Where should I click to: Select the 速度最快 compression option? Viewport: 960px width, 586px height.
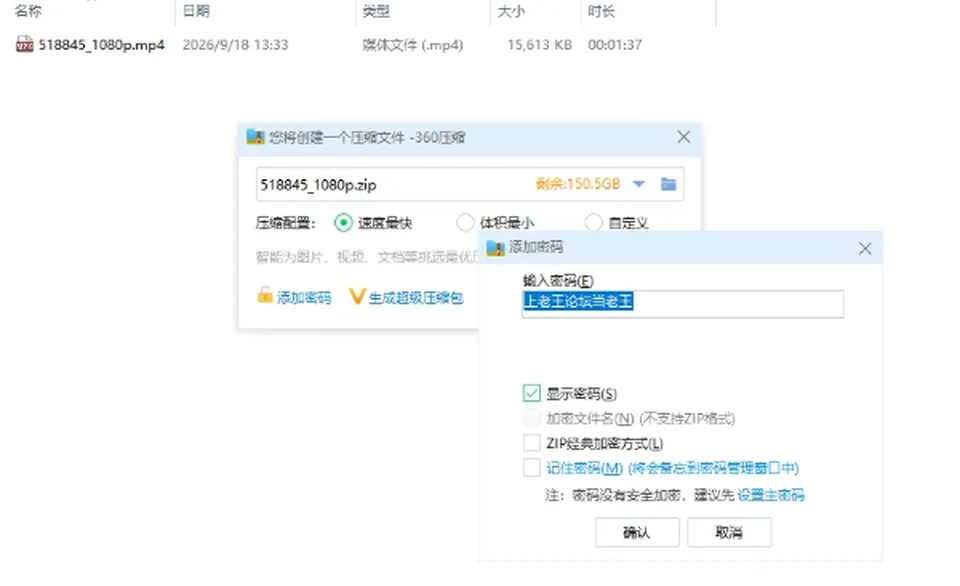click(x=343, y=223)
